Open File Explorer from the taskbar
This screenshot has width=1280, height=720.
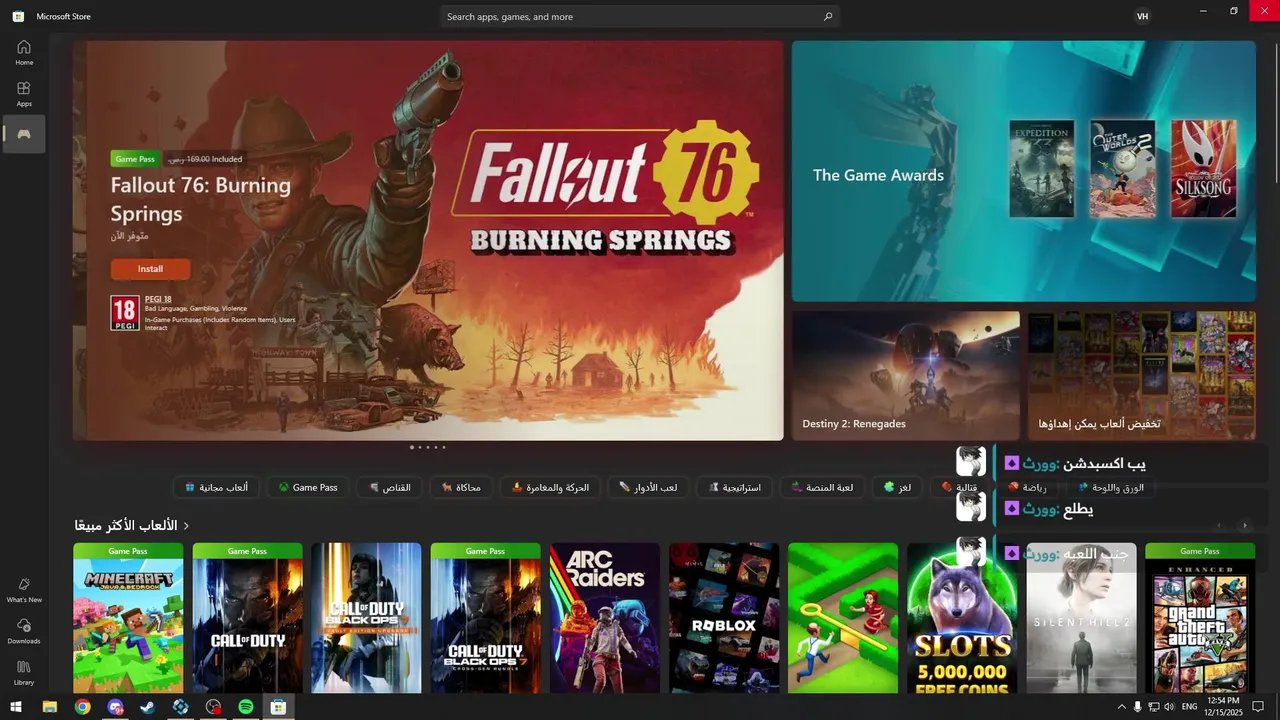(x=49, y=707)
